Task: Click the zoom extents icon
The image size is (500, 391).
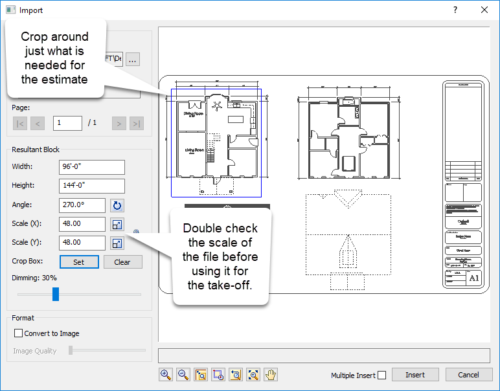Action: coord(253,375)
